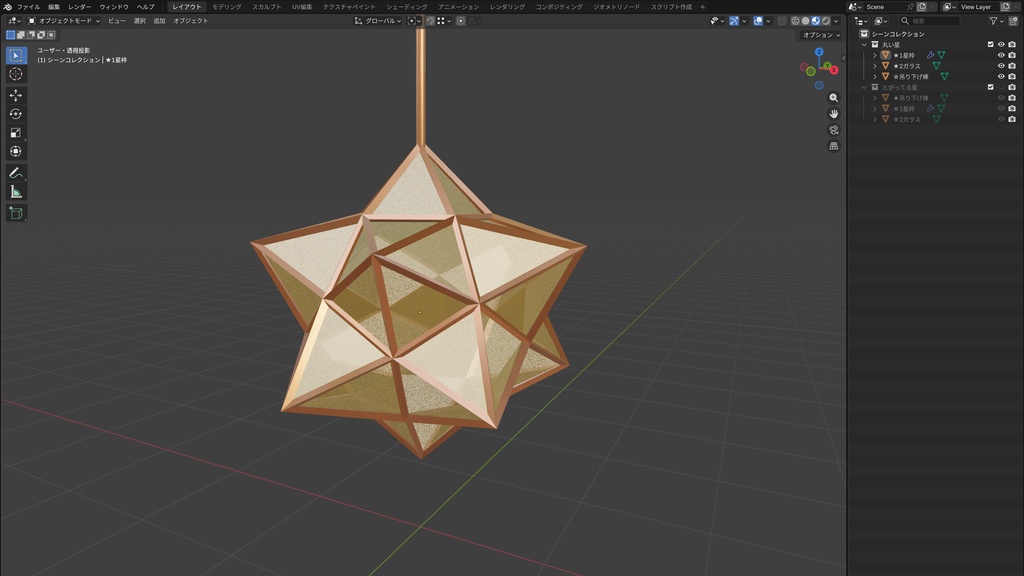Click the Y axis on navigation gizmo
Viewport: 1024px width, 576px height.
tap(827, 65)
